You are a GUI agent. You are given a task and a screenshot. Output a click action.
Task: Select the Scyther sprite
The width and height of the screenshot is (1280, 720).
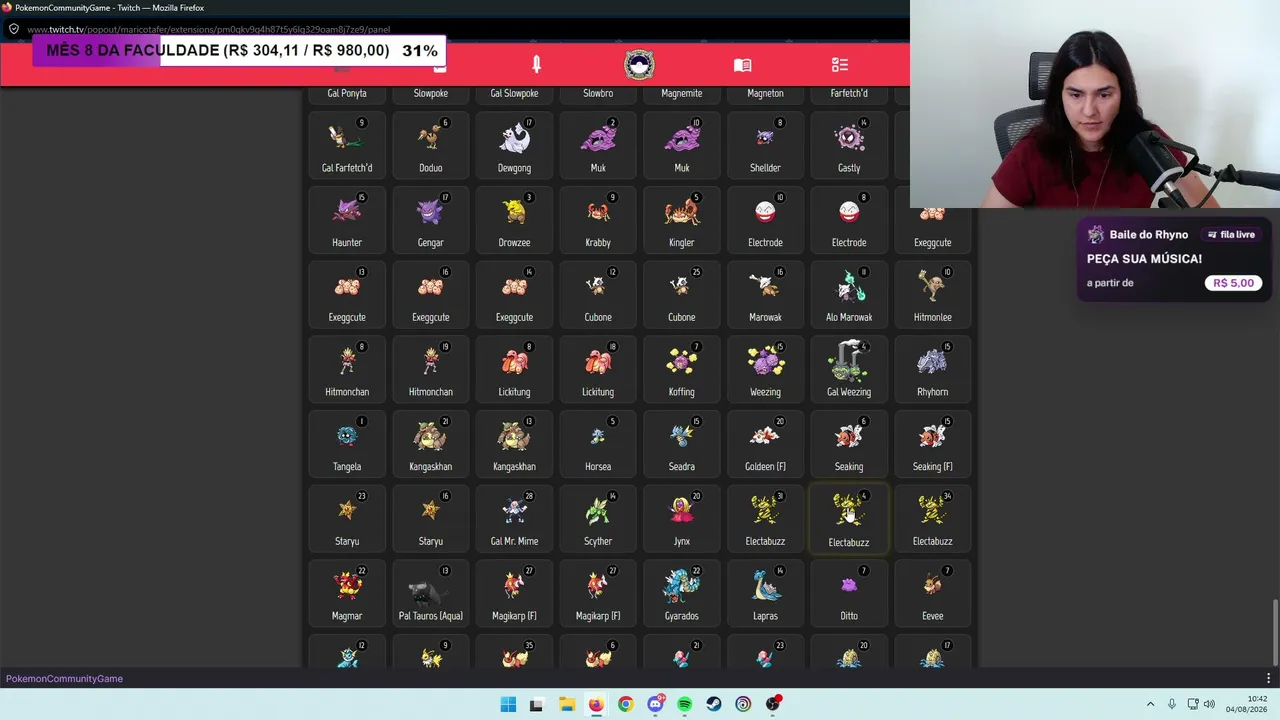tap(598, 510)
